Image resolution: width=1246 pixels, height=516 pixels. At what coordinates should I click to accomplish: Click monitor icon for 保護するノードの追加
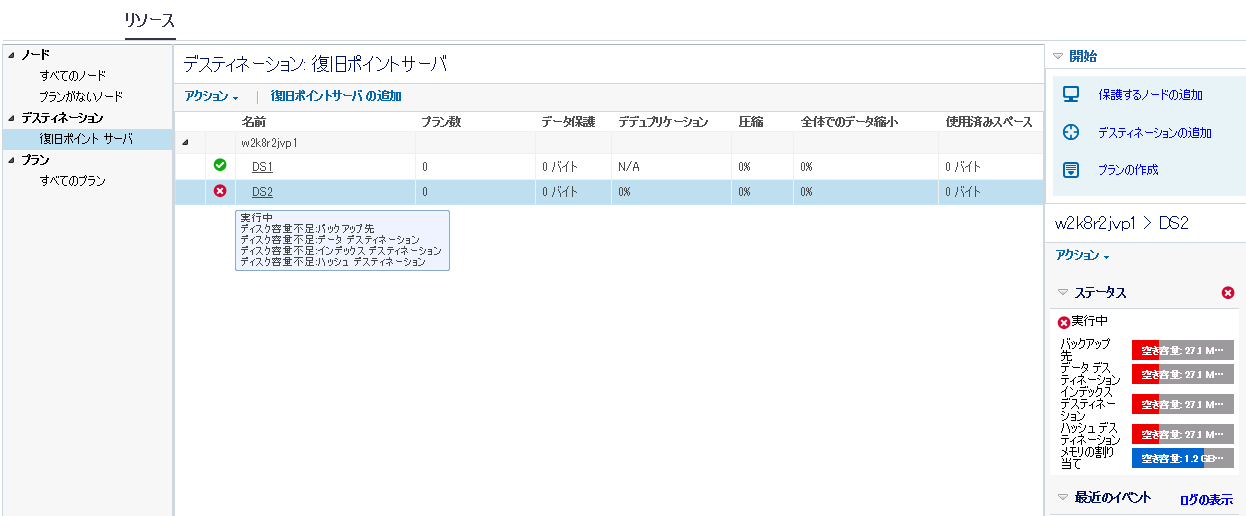click(1071, 95)
